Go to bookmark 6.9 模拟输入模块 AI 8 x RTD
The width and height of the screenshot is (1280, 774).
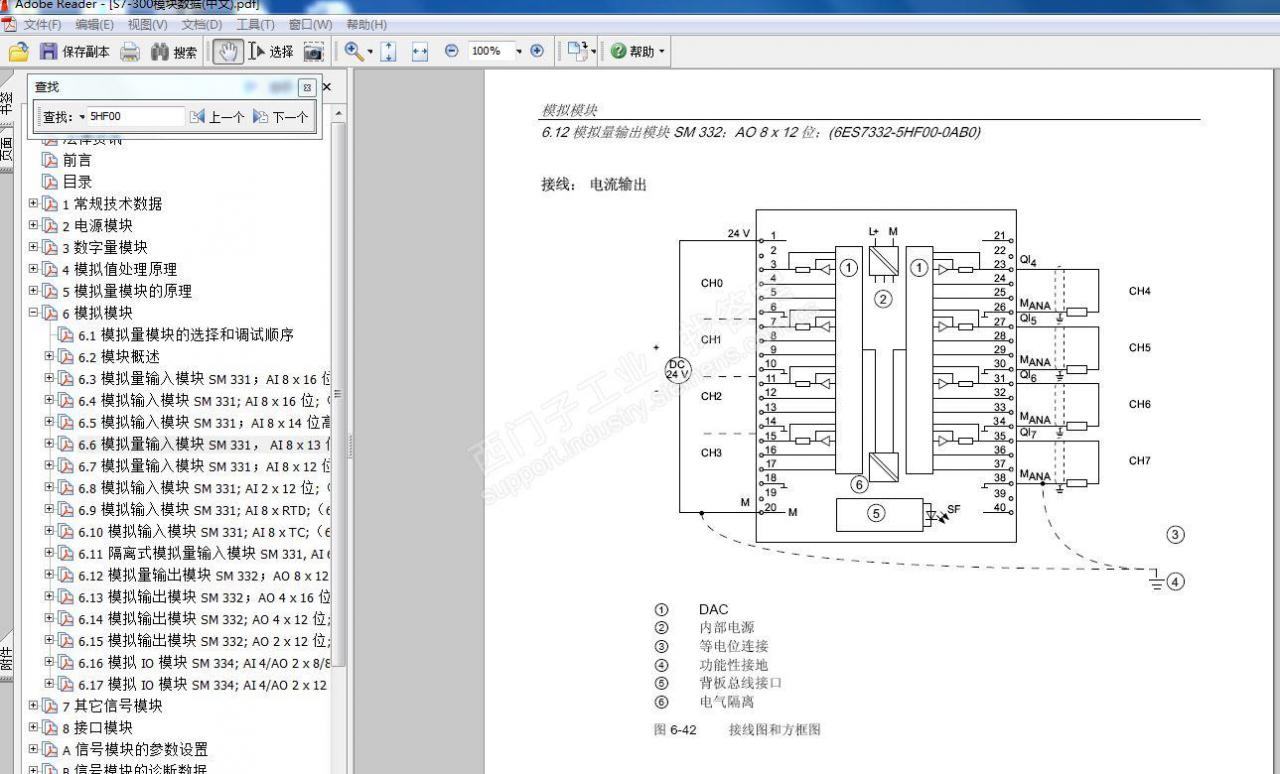pos(204,509)
